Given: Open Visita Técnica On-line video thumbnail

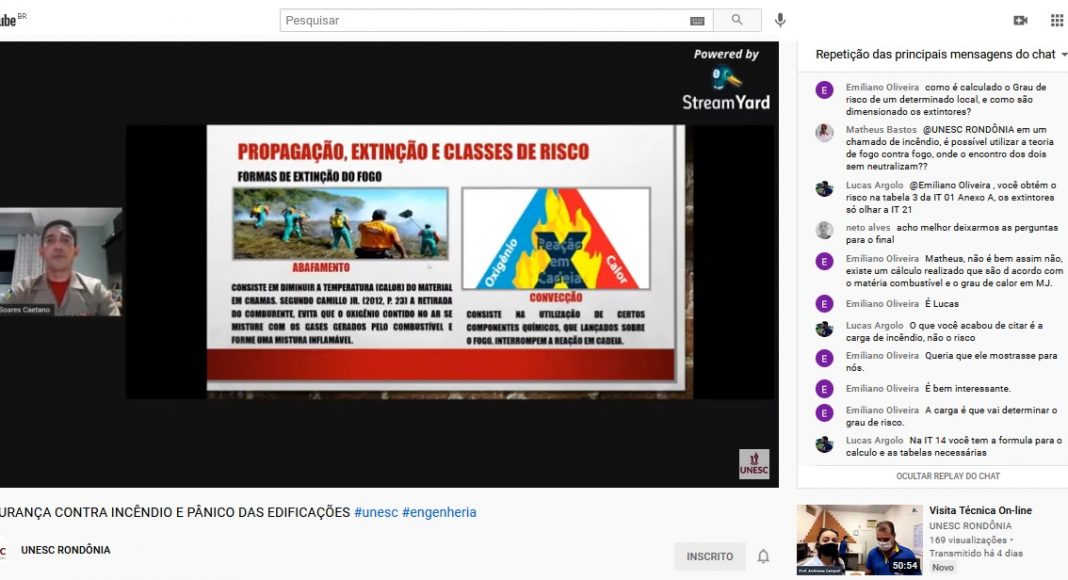Looking at the screenshot, I should click(x=859, y=540).
